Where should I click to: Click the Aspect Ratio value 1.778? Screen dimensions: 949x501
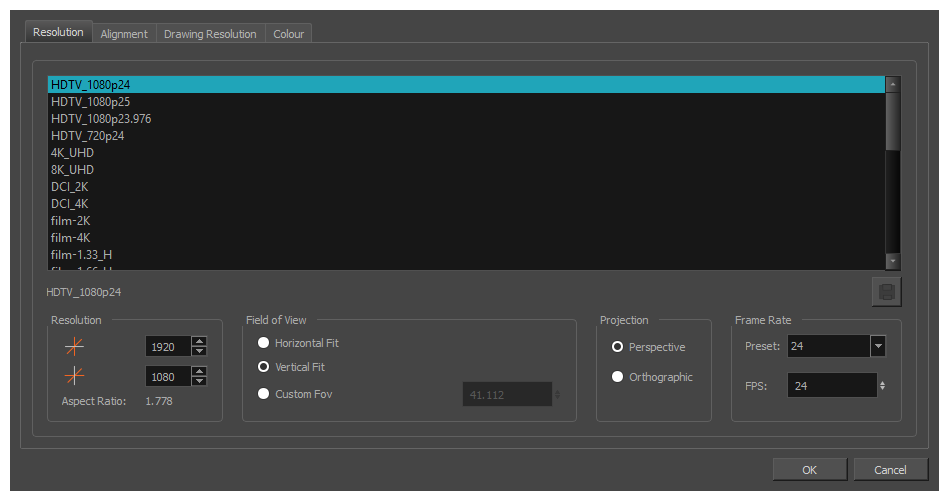tap(159, 401)
